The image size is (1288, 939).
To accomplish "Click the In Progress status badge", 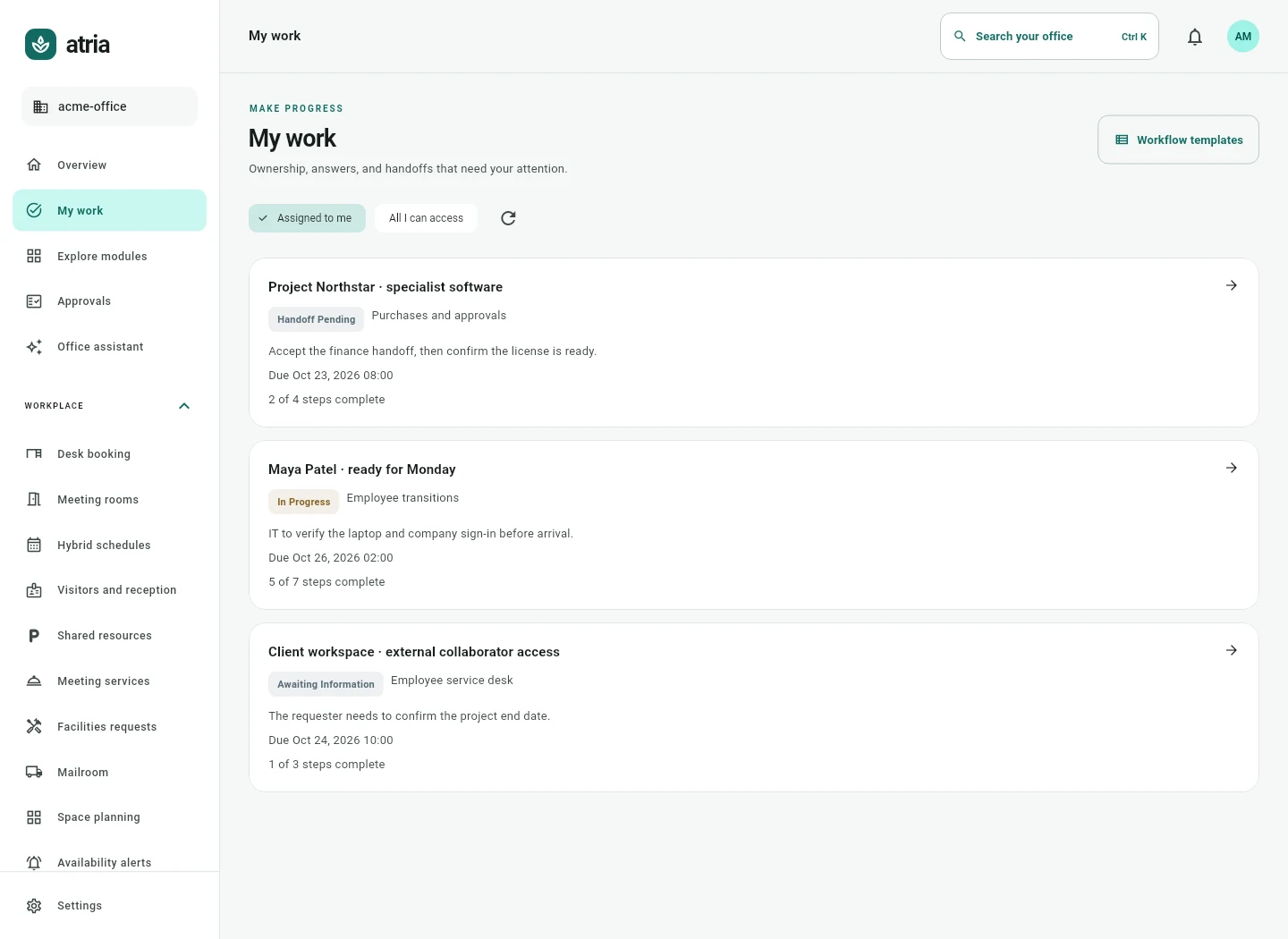I will point(303,502).
